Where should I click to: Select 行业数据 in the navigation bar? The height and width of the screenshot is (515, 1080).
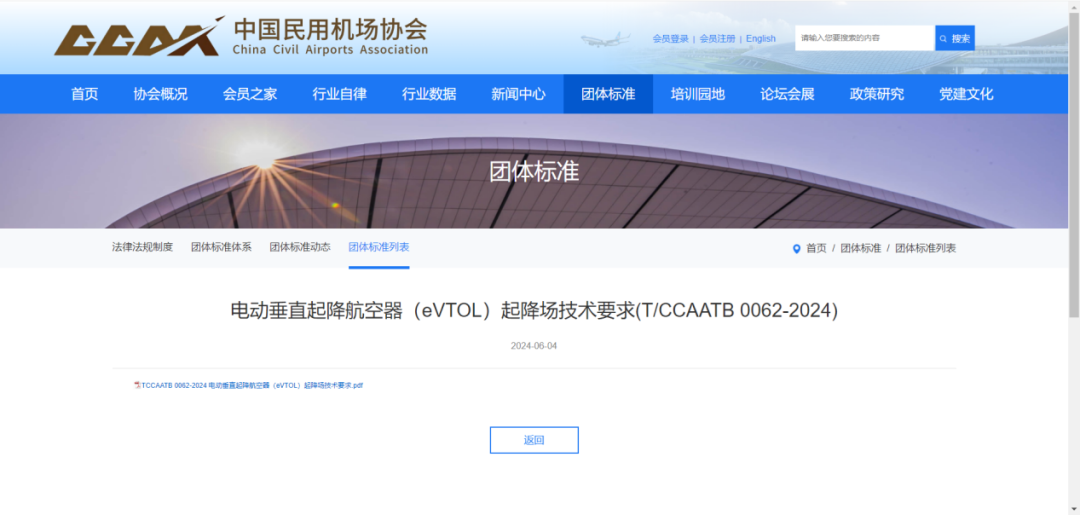pos(429,94)
